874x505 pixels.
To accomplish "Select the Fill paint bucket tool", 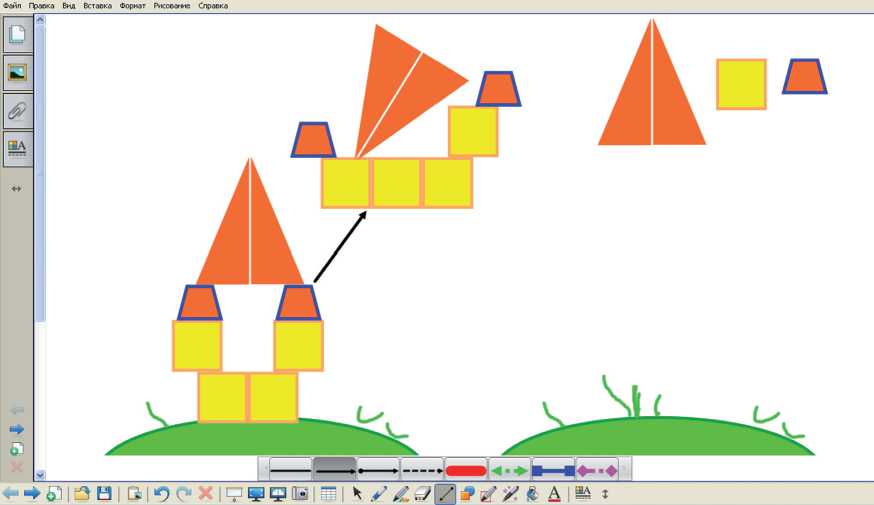I will pyautogui.click(x=532, y=494).
